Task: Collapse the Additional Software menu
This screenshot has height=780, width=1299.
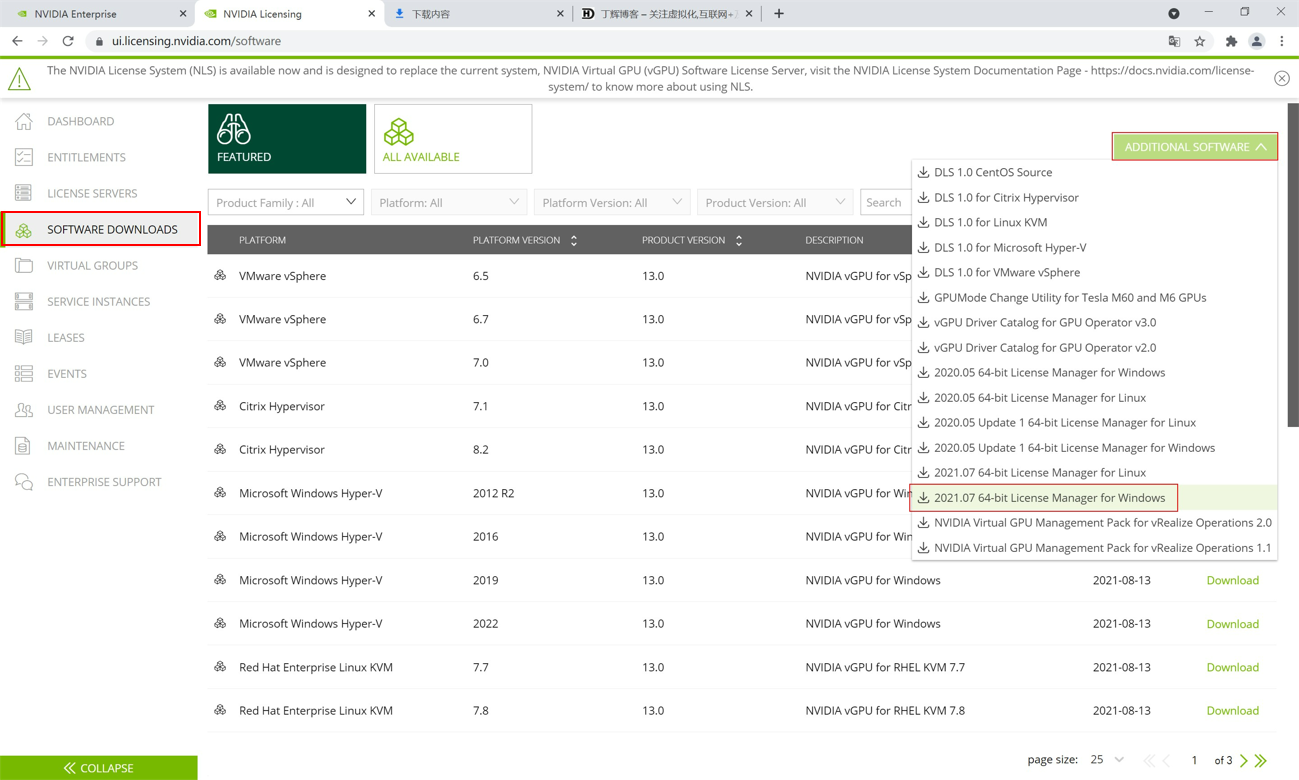Action: pyautogui.click(x=1194, y=147)
